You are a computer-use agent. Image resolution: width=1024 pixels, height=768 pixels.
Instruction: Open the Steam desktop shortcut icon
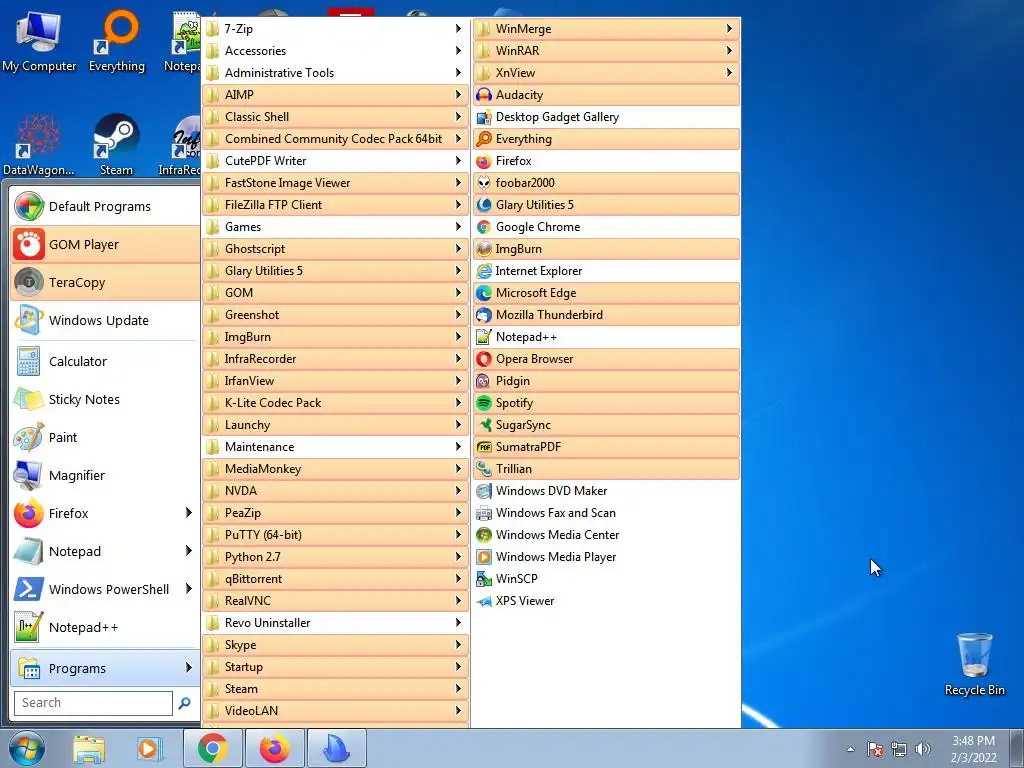tap(116, 137)
